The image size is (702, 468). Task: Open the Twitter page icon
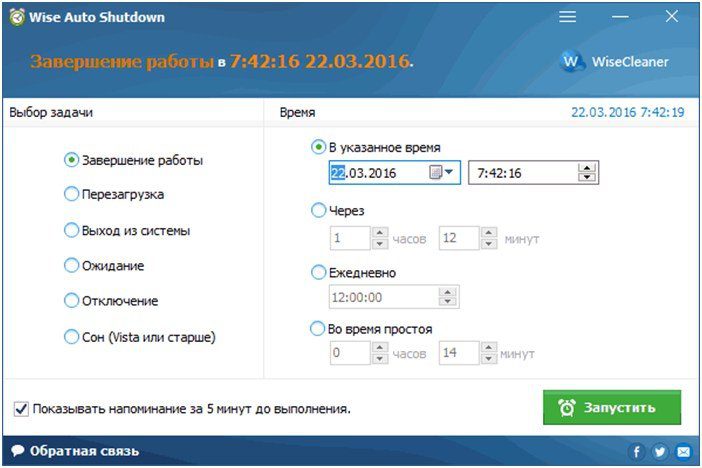(660, 451)
